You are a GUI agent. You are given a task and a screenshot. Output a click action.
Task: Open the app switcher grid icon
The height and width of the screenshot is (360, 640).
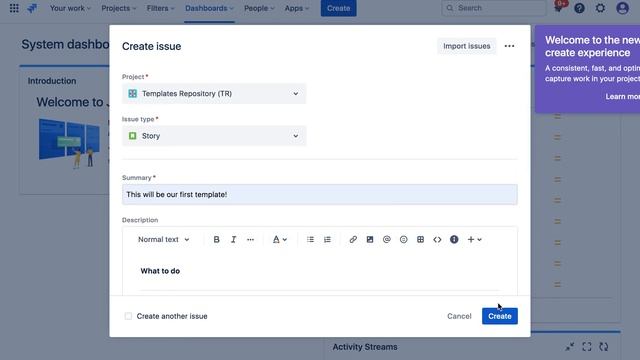point(14,8)
